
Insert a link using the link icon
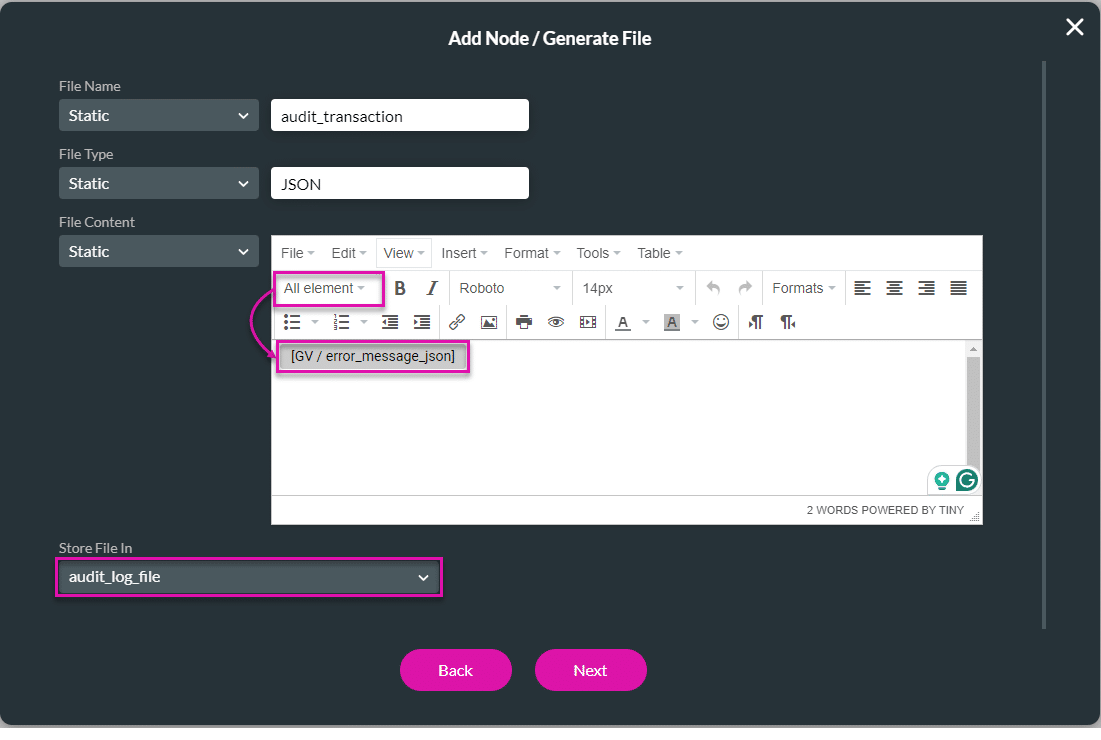457,321
